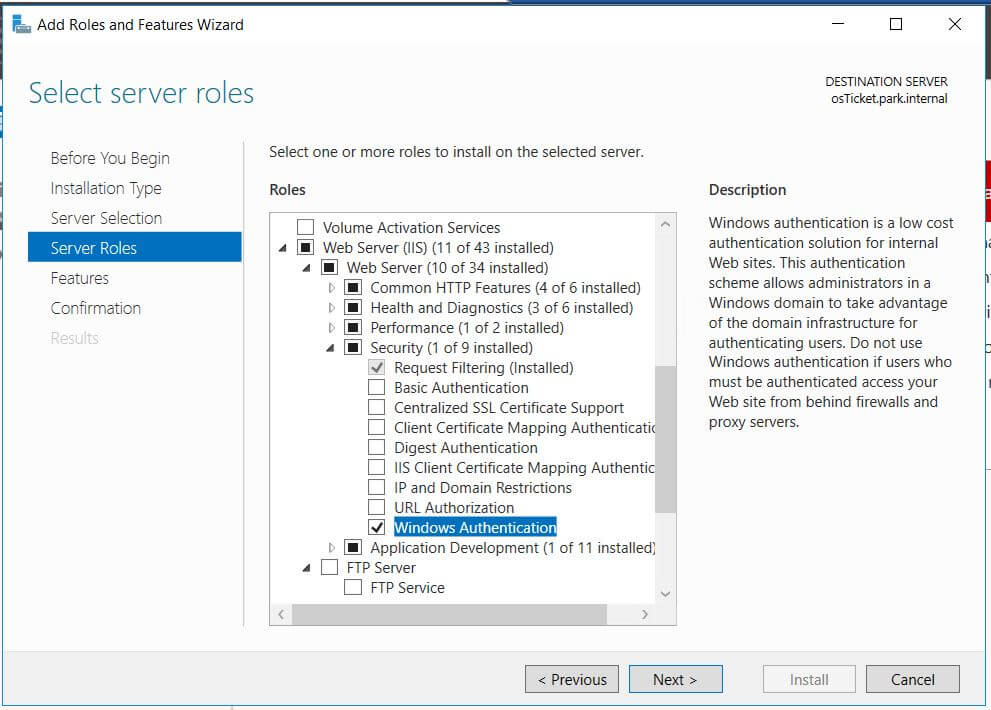991x710 pixels.
Task: Enable IP and Domain Restrictions checkbox
Action: 377,487
